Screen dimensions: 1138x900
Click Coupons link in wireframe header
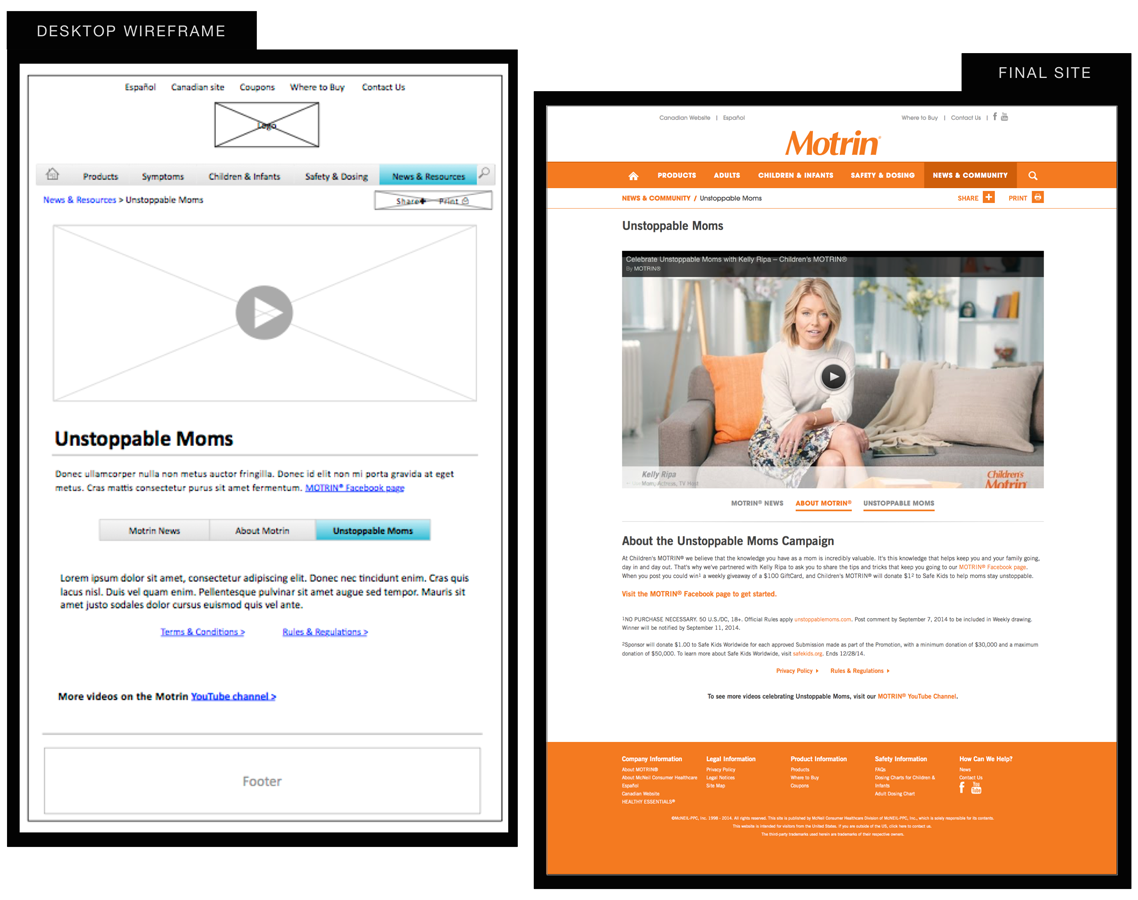pos(257,87)
